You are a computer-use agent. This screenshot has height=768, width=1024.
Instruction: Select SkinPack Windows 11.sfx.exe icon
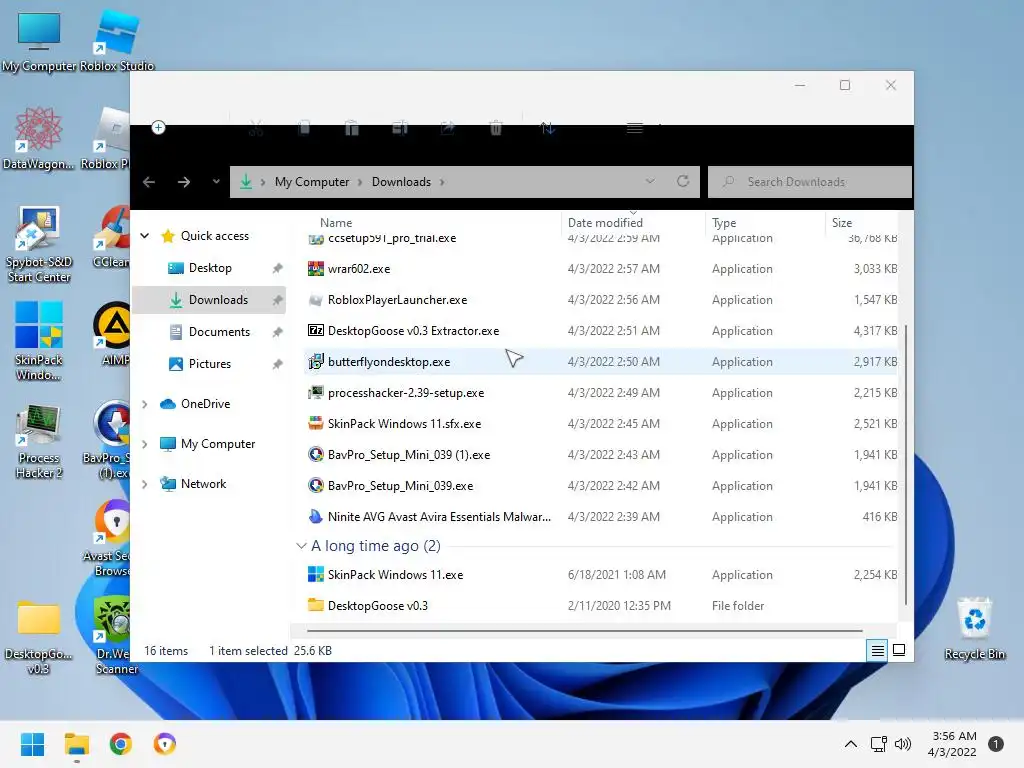[316, 423]
